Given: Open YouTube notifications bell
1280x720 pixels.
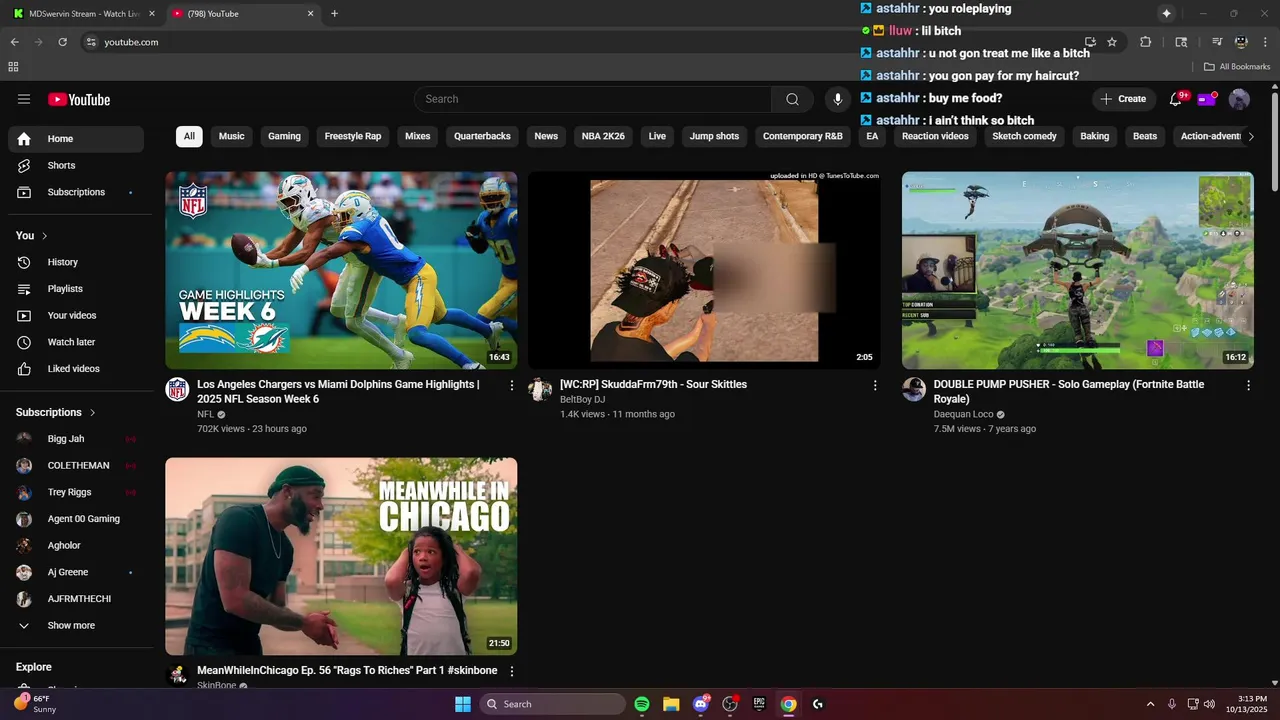Looking at the screenshot, I should click(1176, 99).
